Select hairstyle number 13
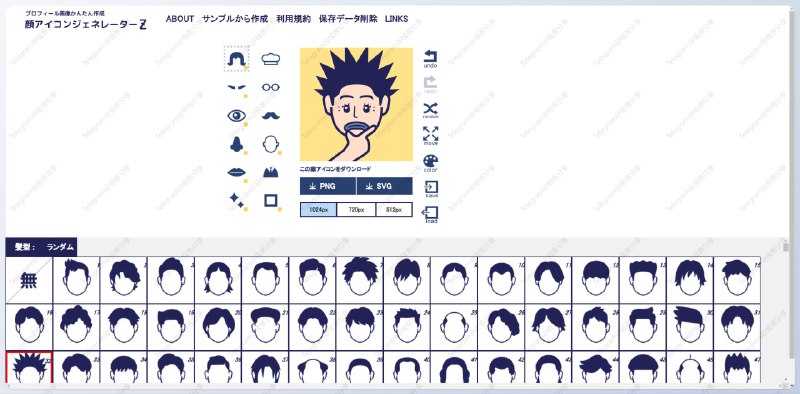 [x=643, y=280]
